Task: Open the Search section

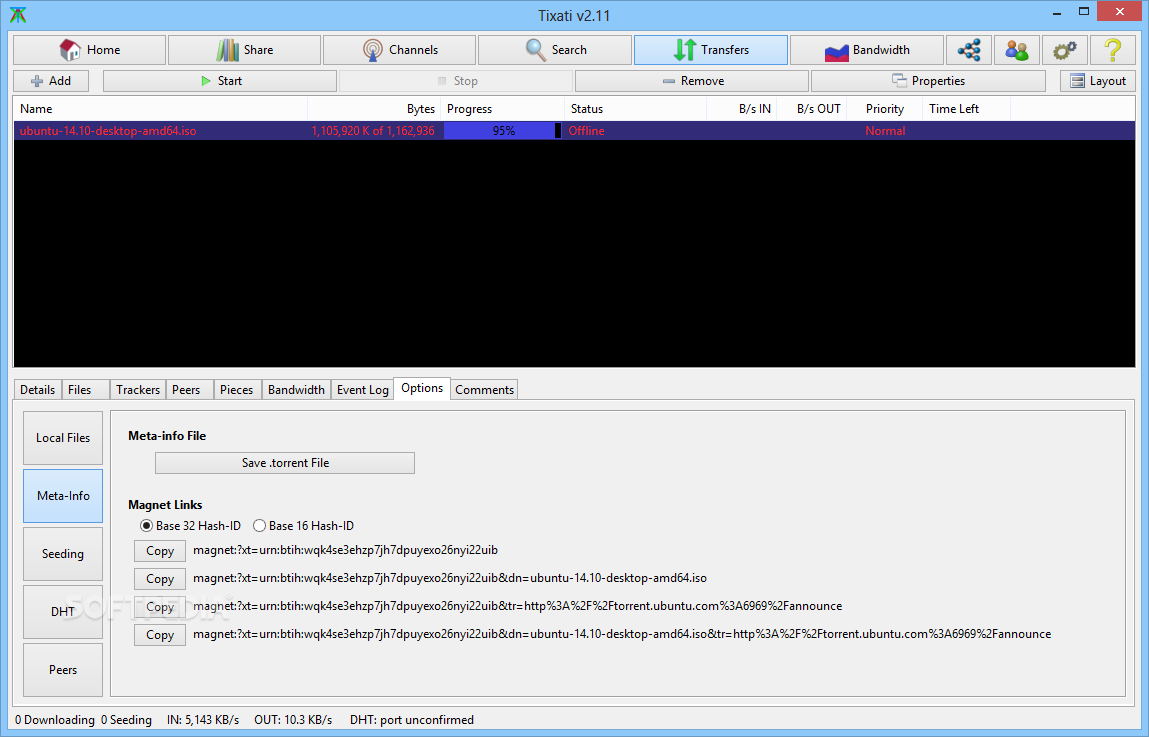Action: coord(555,50)
